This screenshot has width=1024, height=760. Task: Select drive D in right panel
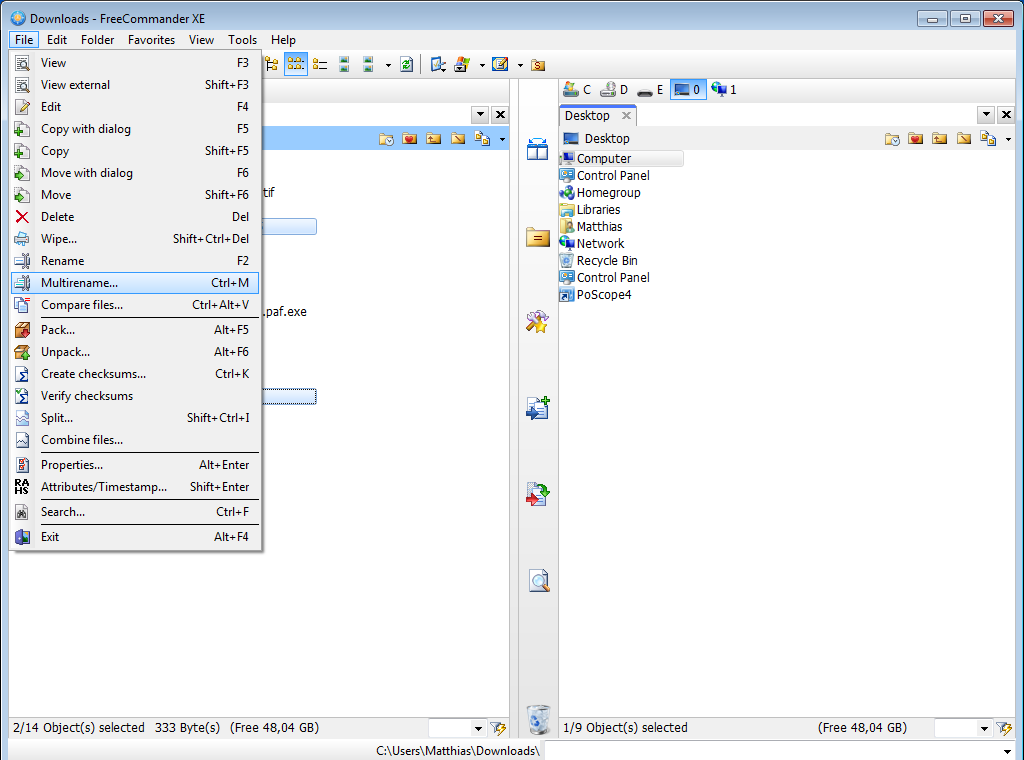coord(615,89)
